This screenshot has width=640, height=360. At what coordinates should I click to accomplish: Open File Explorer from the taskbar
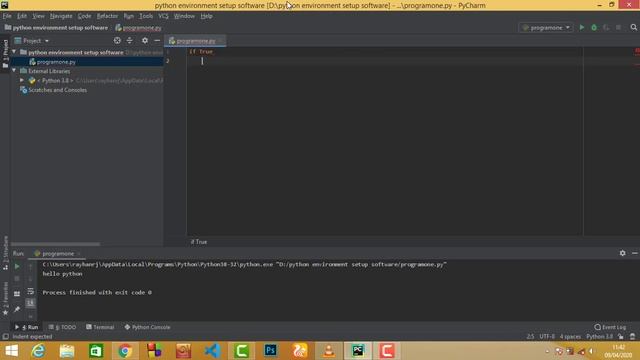[67, 351]
